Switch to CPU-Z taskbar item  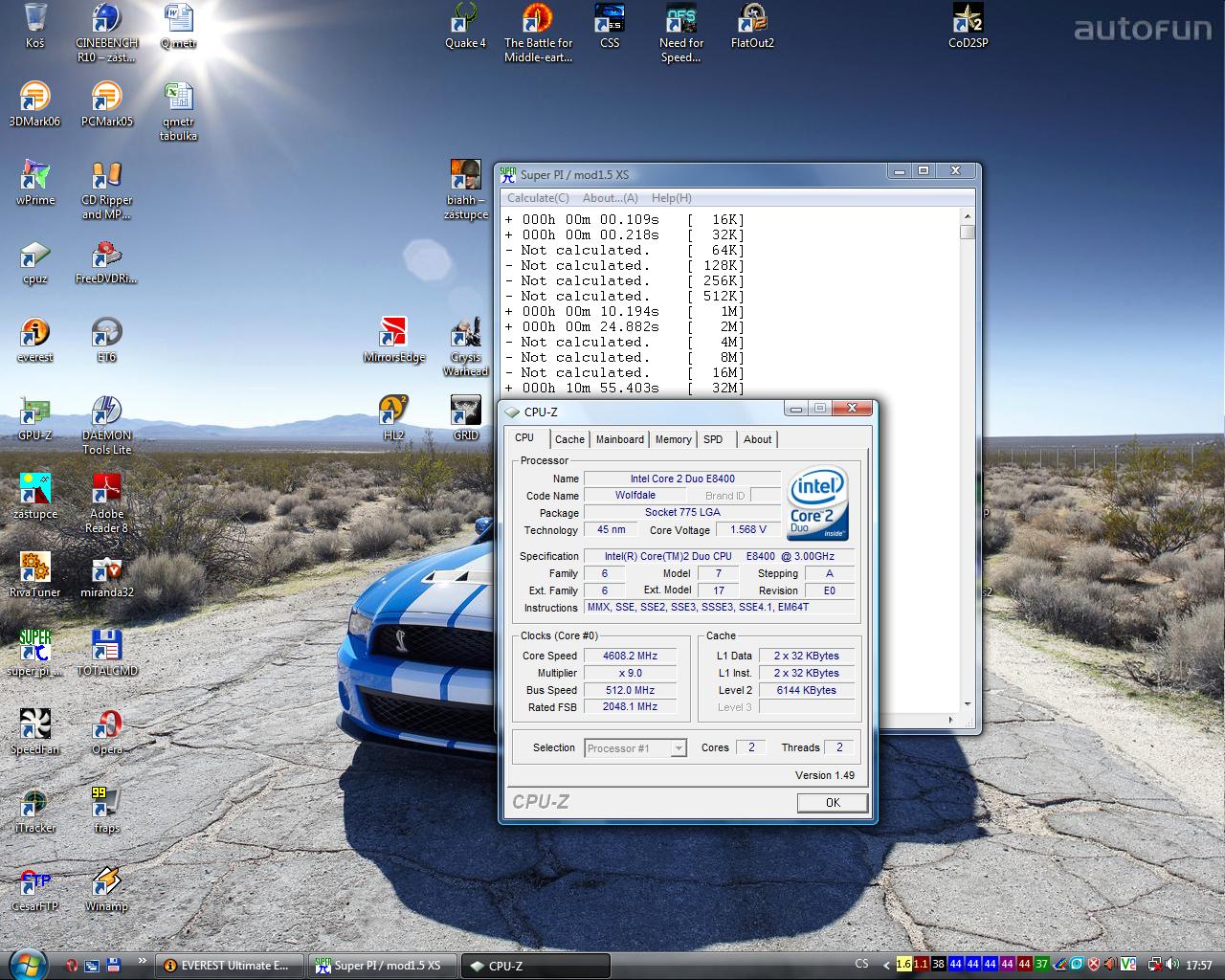pyautogui.click(x=536, y=966)
